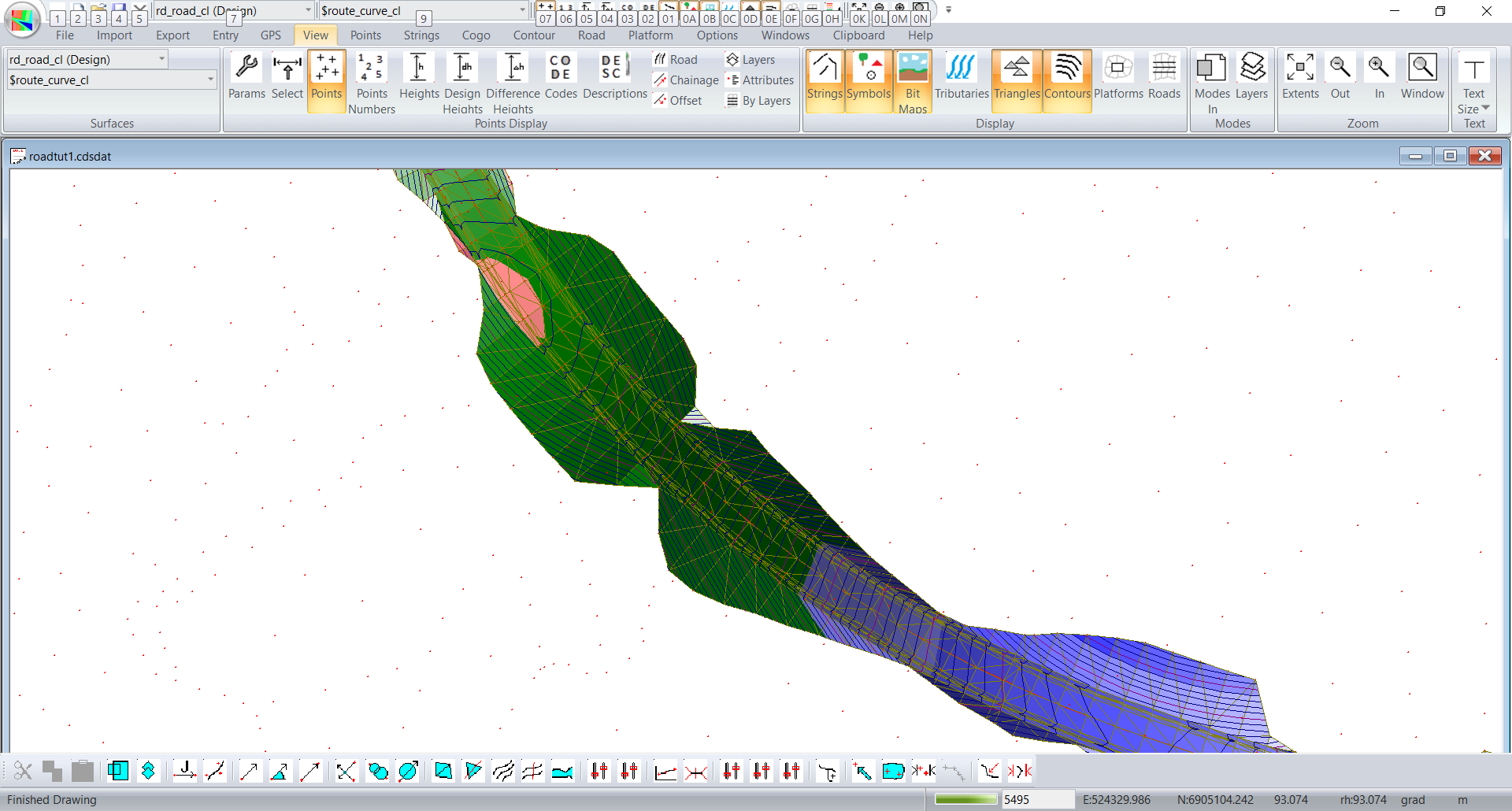Disable the Bit Maps display
Viewport: 1512px width, 811px height.
pyautogui.click(x=913, y=69)
